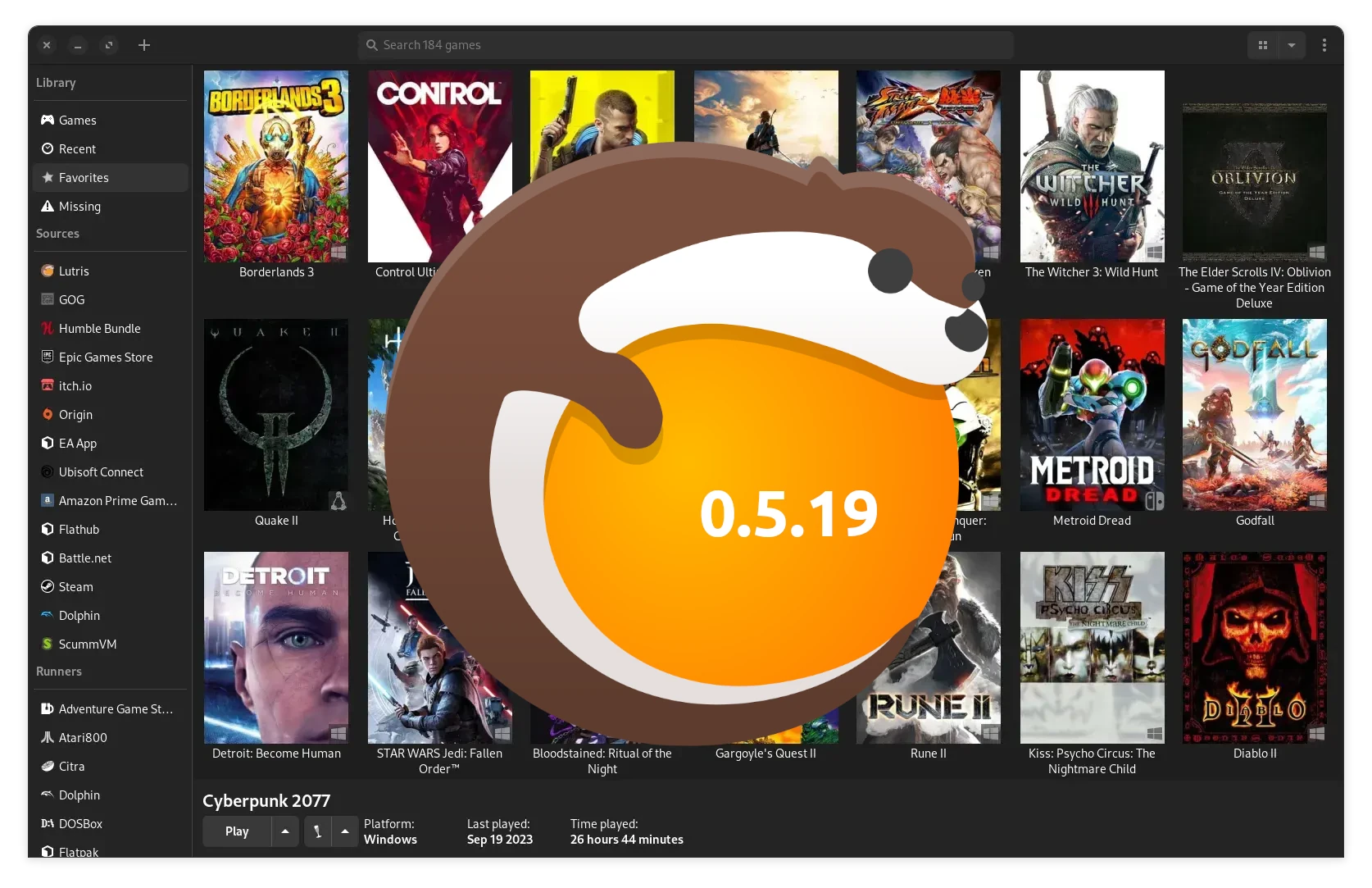
Task: Open the Steam source library
Action: pos(75,586)
